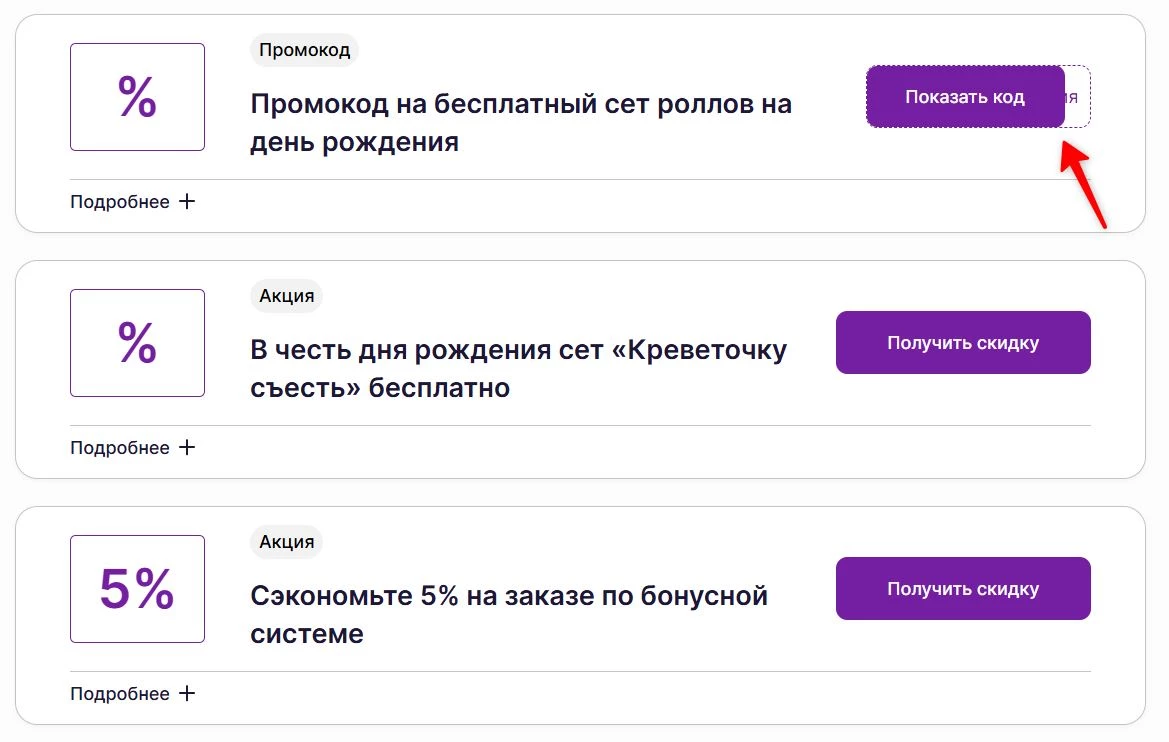This screenshot has width=1169, height=742.
Task: Click the dashed coupon area behind Показать код
Action: [x=1076, y=97]
